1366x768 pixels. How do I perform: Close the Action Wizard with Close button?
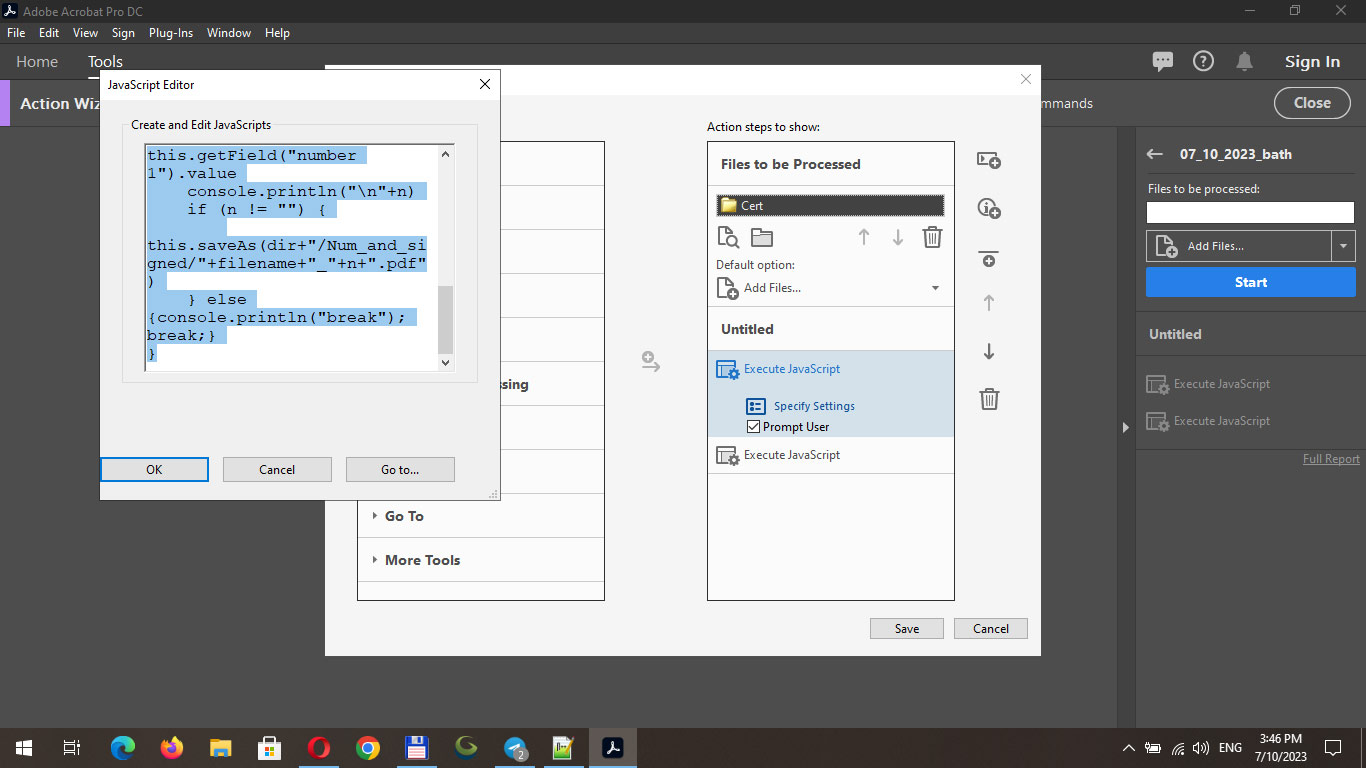(1312, 102)
